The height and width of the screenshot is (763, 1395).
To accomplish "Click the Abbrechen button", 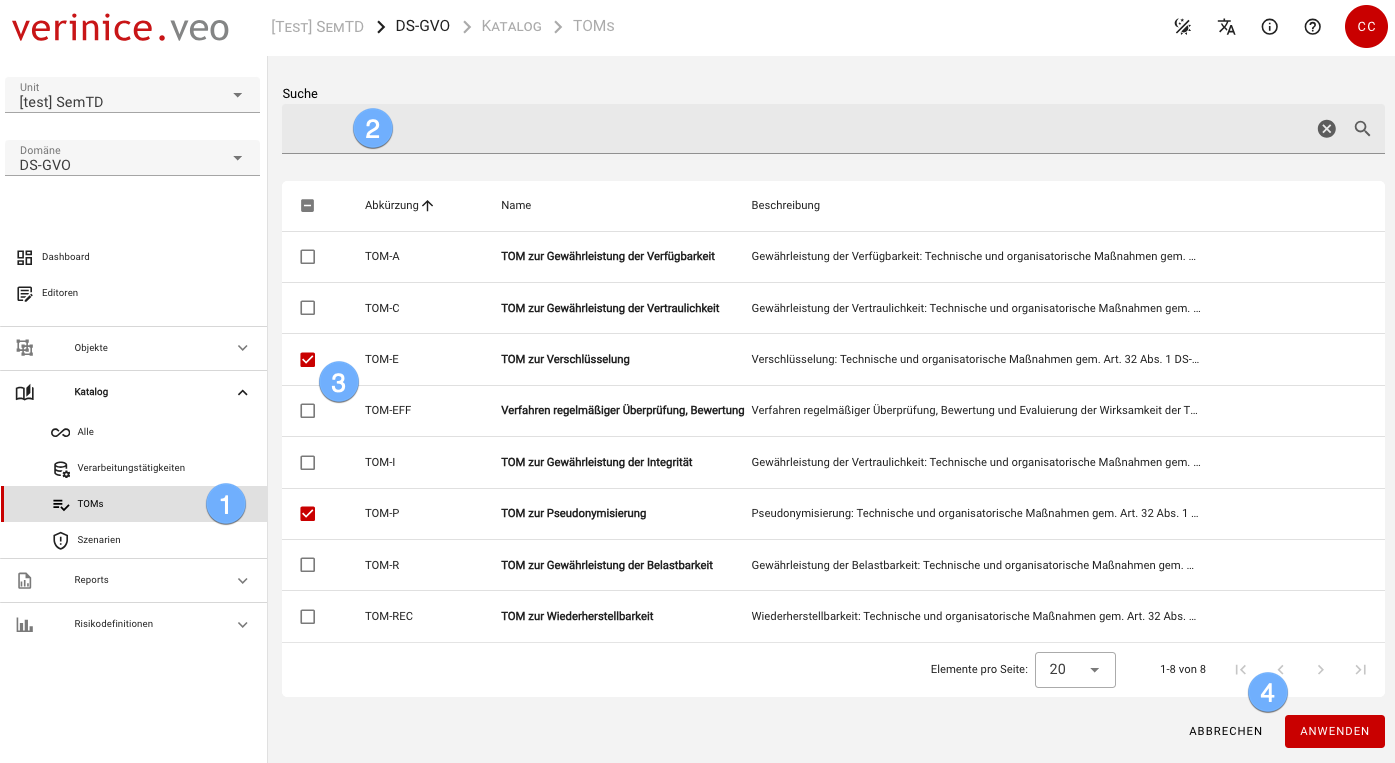I will 1225,731.
